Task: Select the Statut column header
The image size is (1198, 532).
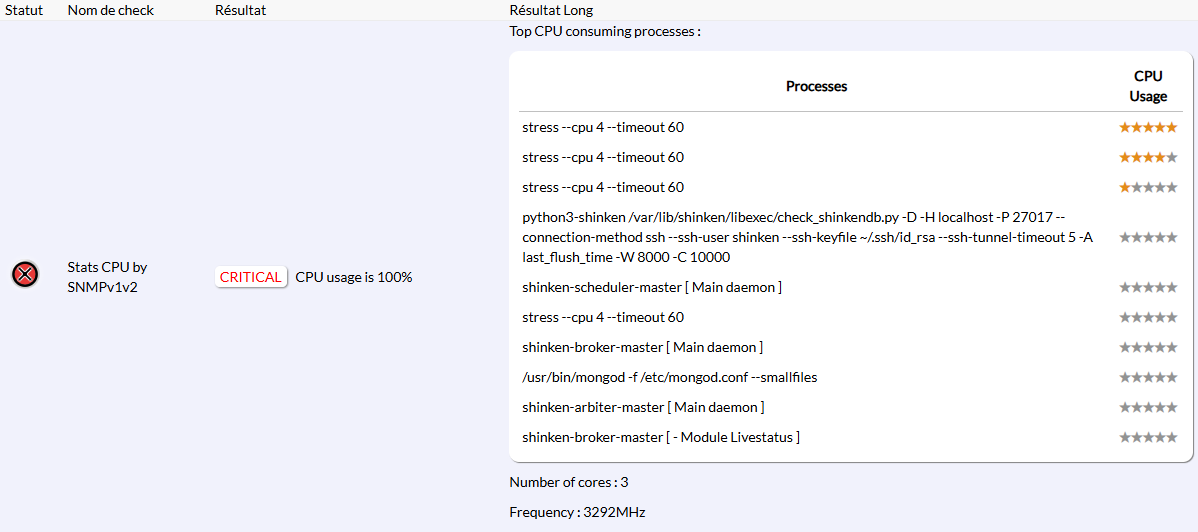Action: pyautogui.click(x=24, y=10)
